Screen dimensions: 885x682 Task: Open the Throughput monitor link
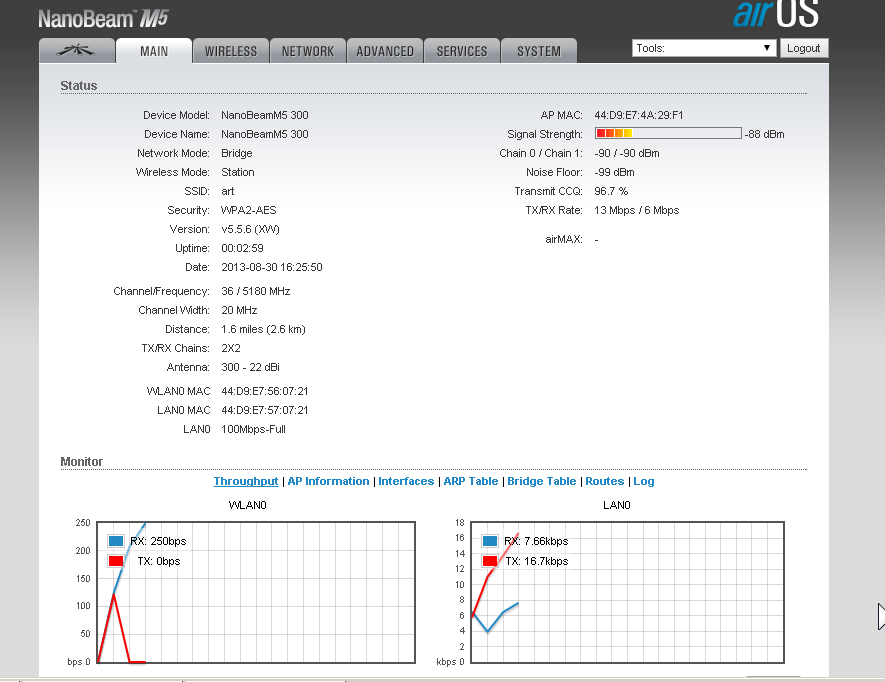click(x=246, y=481)
